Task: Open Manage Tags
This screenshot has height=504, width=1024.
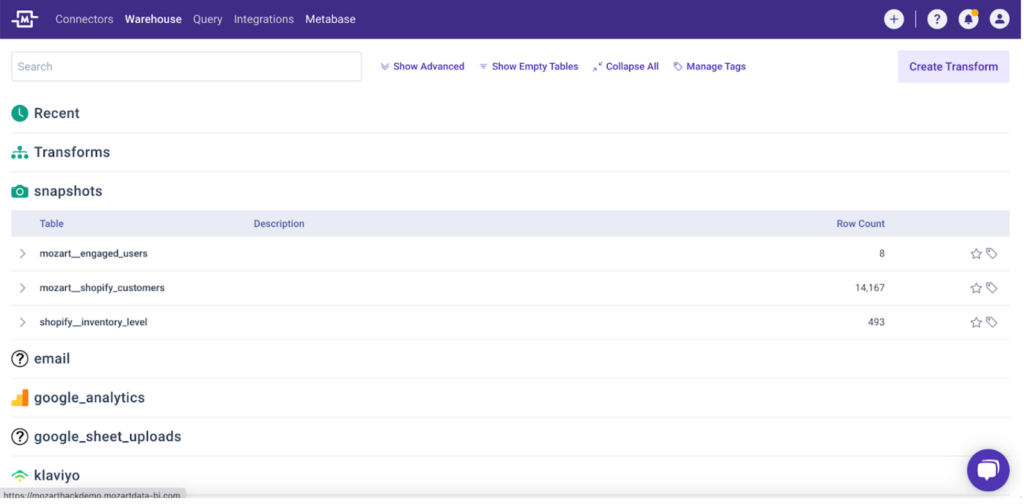Action: [709, 67]
